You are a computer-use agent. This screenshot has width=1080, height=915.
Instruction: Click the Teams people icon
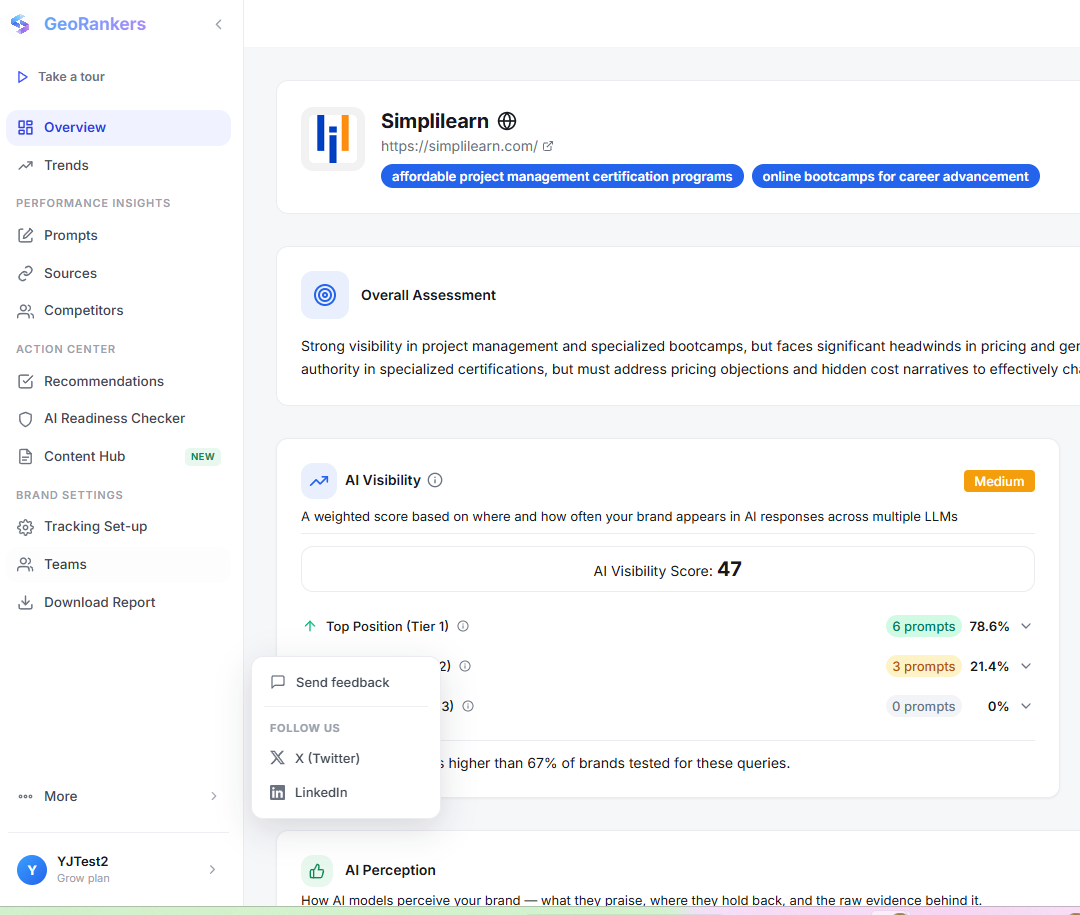pos(25,564)
